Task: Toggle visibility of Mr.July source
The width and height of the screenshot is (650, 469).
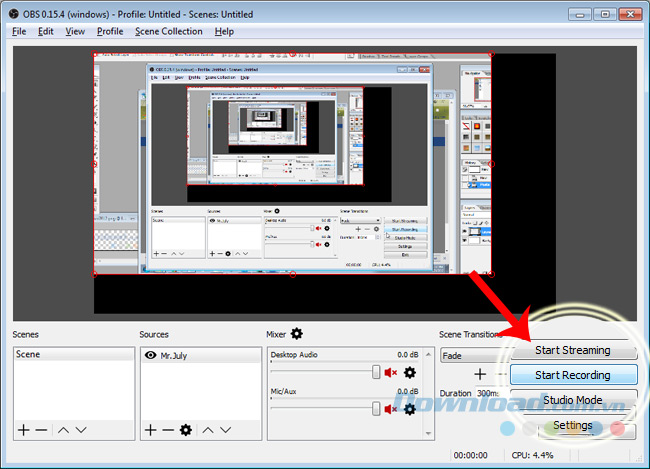Action: pyautogui.click(x=150, y=355)
